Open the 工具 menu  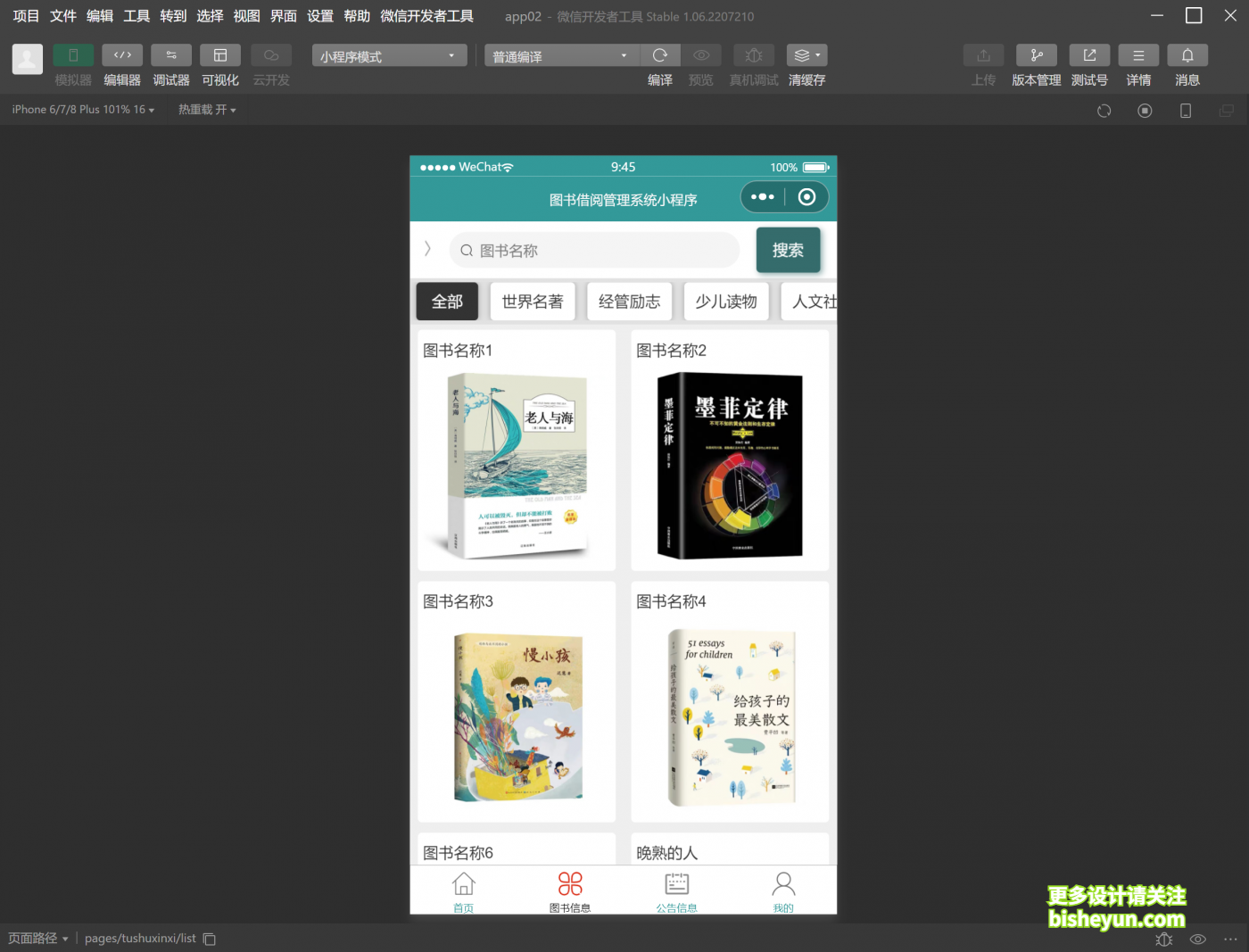pos(136,16)
